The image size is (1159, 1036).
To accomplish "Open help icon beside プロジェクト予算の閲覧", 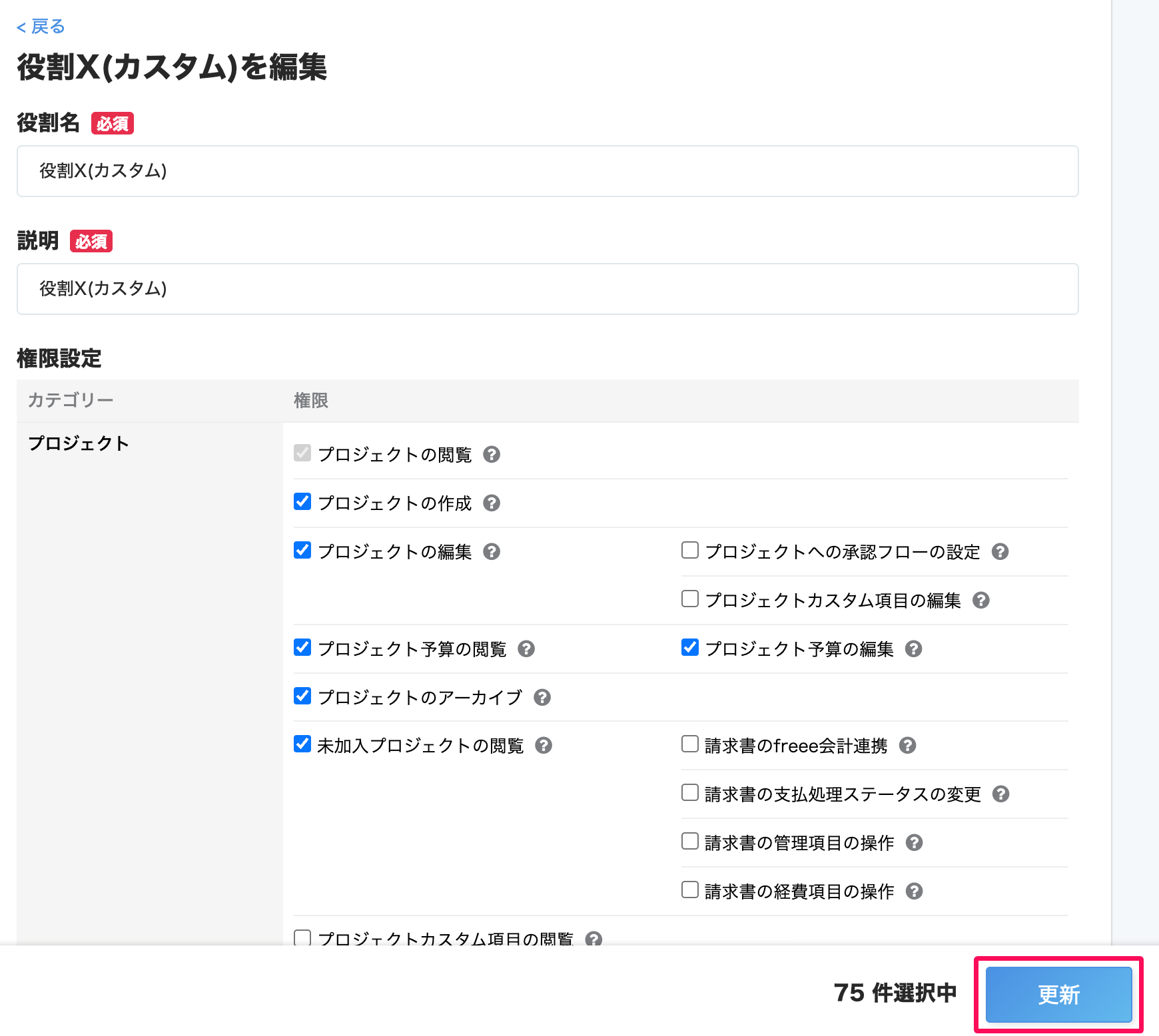I will 526,648.
